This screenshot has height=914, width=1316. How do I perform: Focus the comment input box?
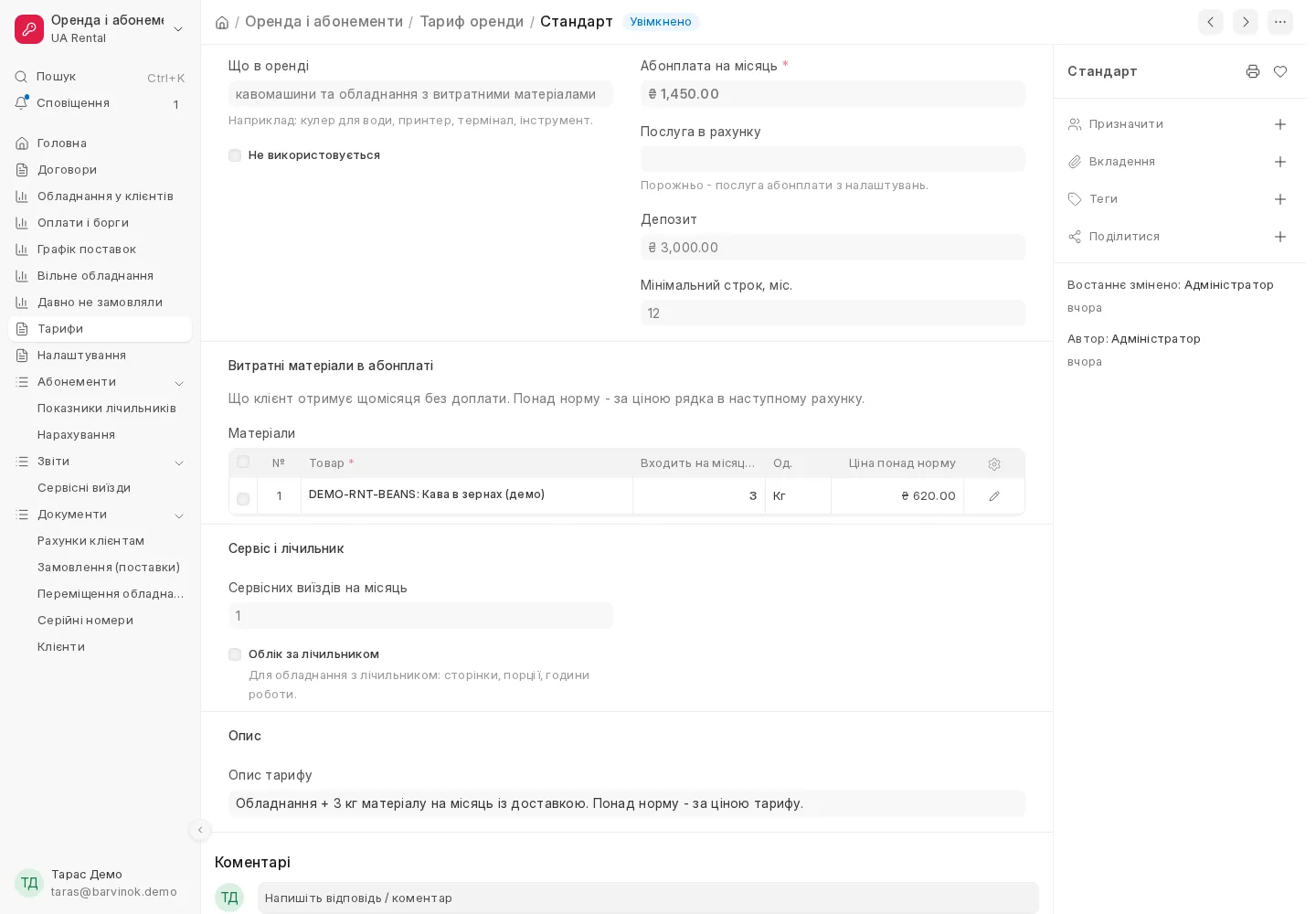[x=648, y=898]
